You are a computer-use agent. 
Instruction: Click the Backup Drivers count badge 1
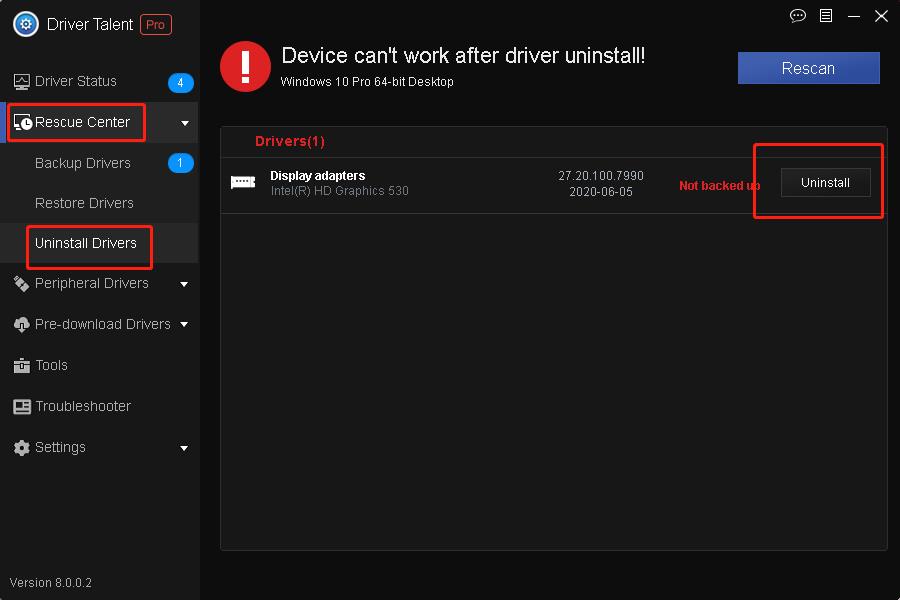tap(180, 163)
